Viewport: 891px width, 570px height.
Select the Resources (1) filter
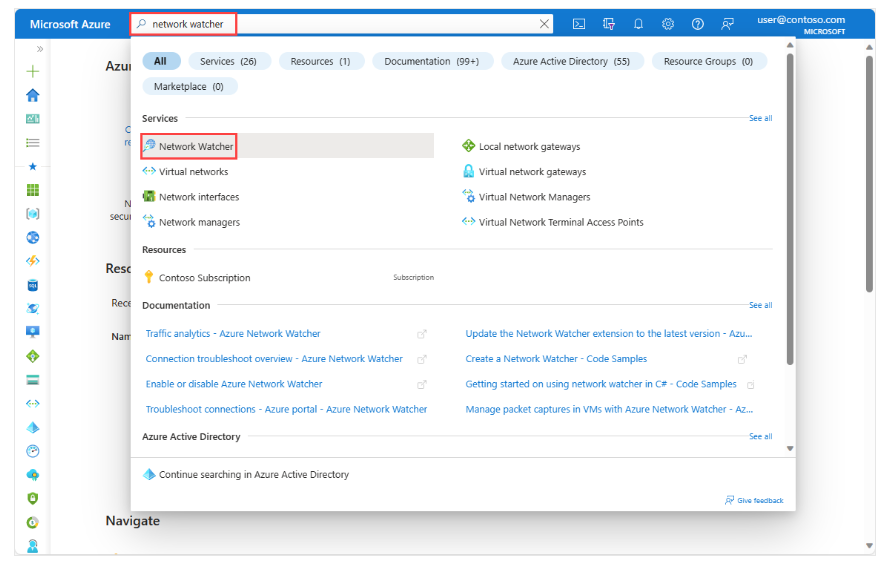pyautogui.click(x=320, y=61)
